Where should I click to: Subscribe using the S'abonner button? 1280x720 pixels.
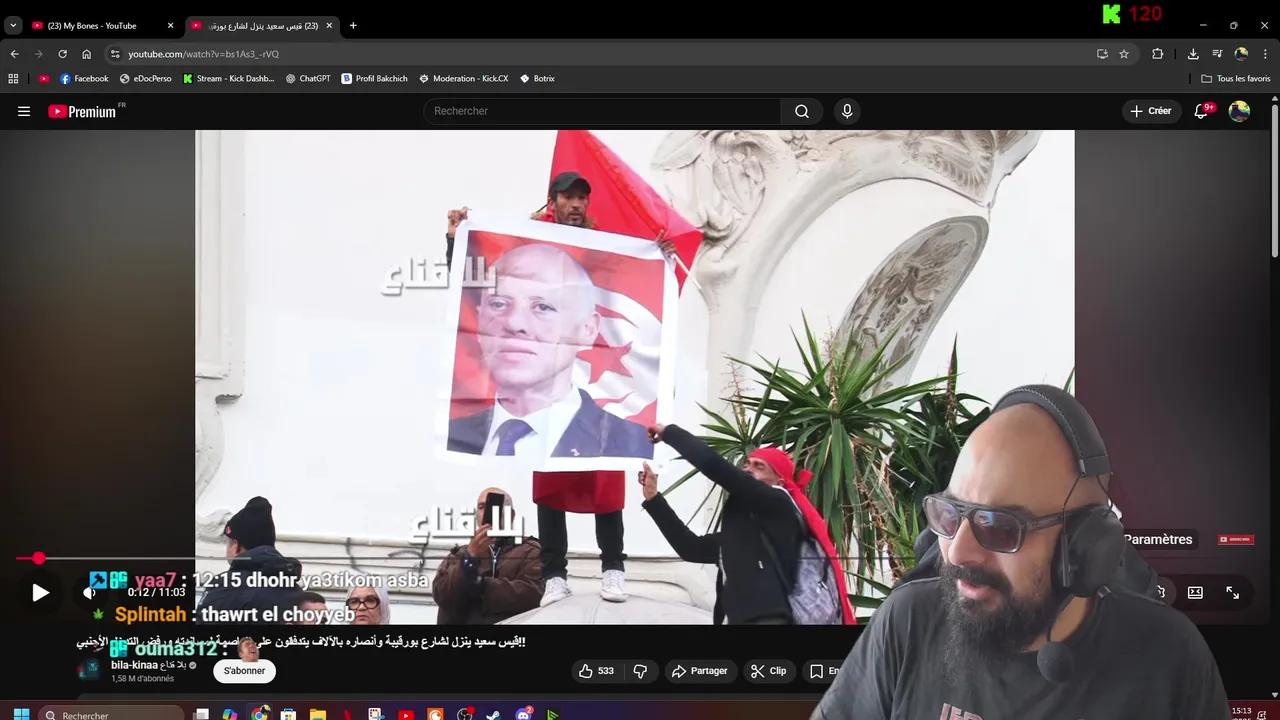pyautogui.click(x=245, y=671)
